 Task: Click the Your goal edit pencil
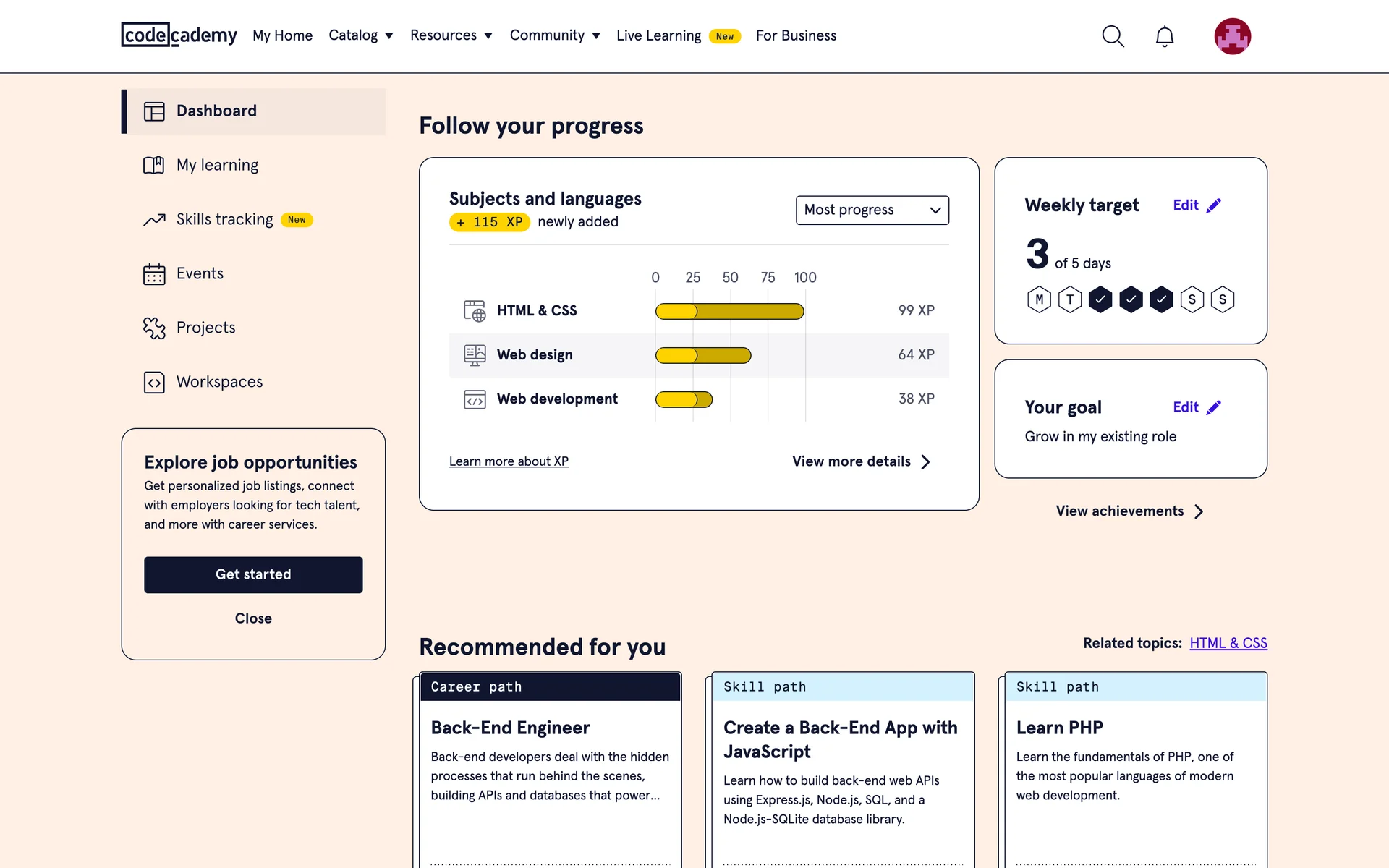point(1213,407)
